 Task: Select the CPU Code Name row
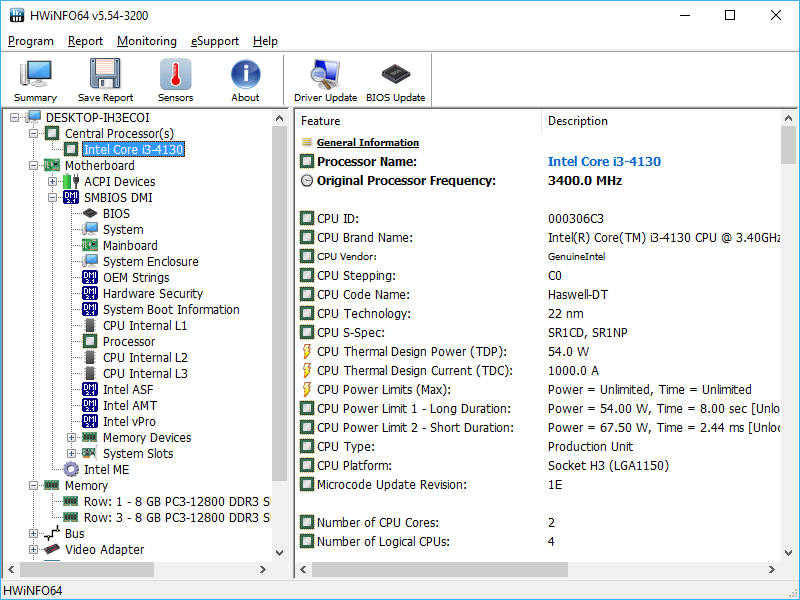tap(540, 294)
